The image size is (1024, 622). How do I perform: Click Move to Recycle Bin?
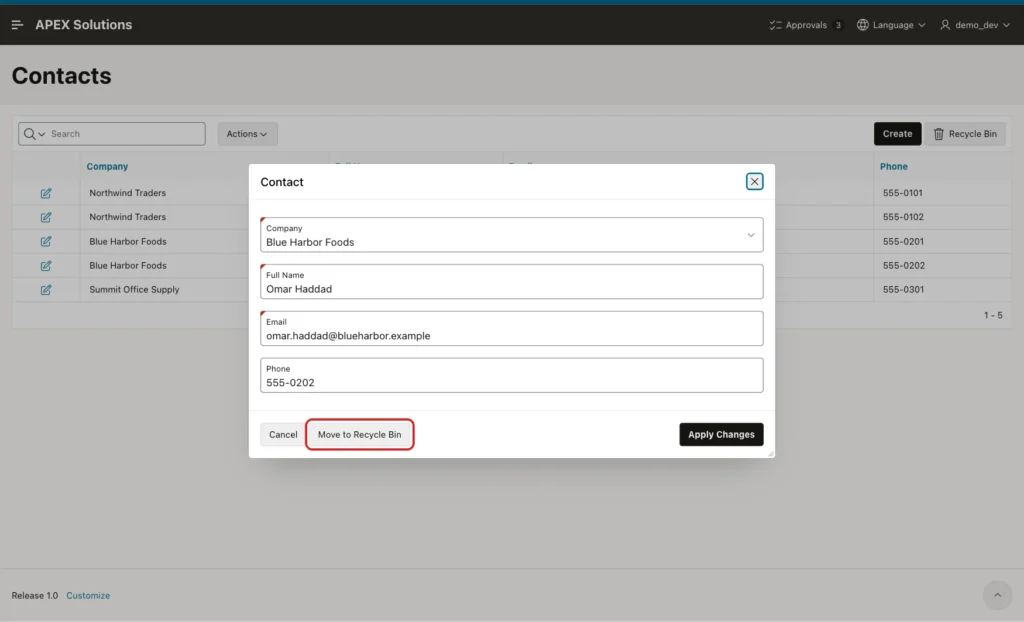[359, 434]
